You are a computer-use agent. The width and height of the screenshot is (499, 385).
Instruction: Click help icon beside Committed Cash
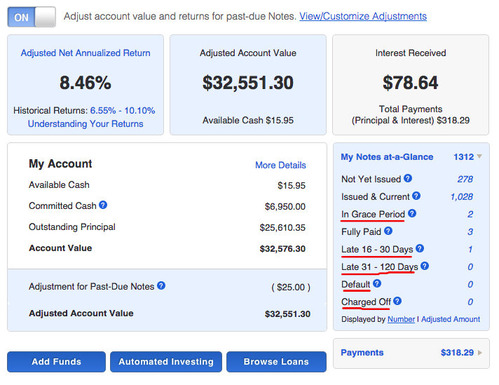click(103, 205)
